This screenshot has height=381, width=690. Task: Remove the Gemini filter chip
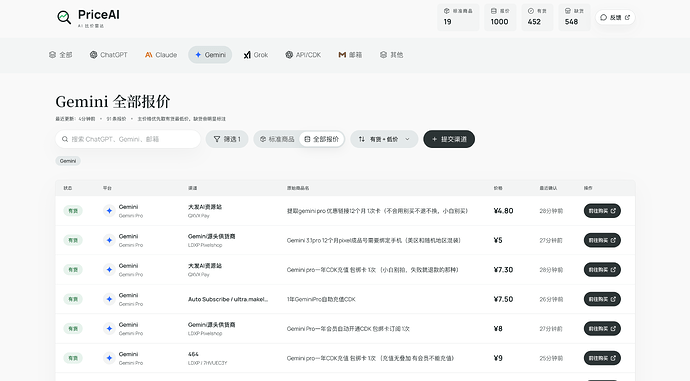[x=68, y=161]
